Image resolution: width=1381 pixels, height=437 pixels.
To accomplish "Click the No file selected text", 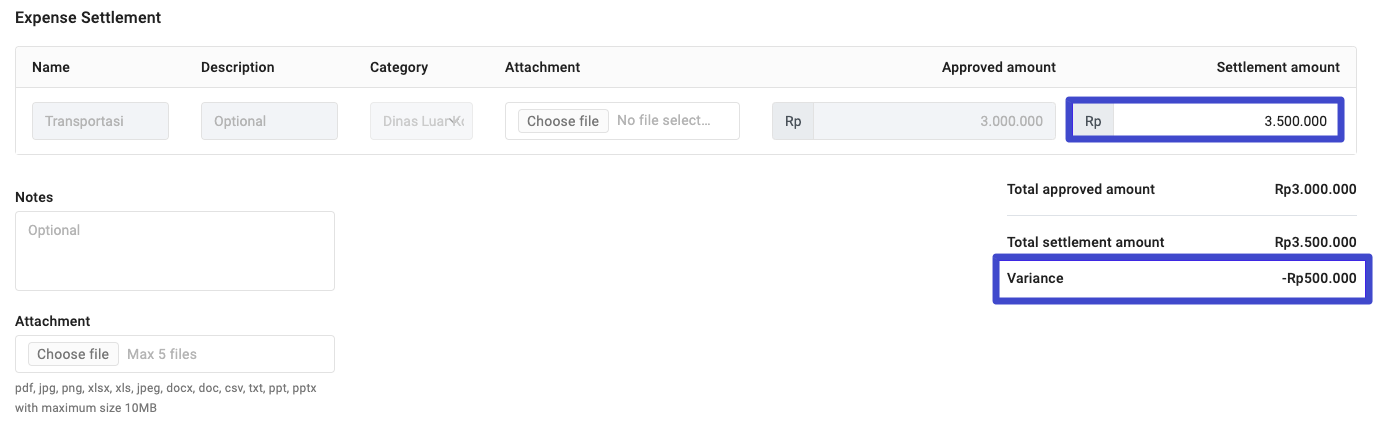I will tap(663, 121).
